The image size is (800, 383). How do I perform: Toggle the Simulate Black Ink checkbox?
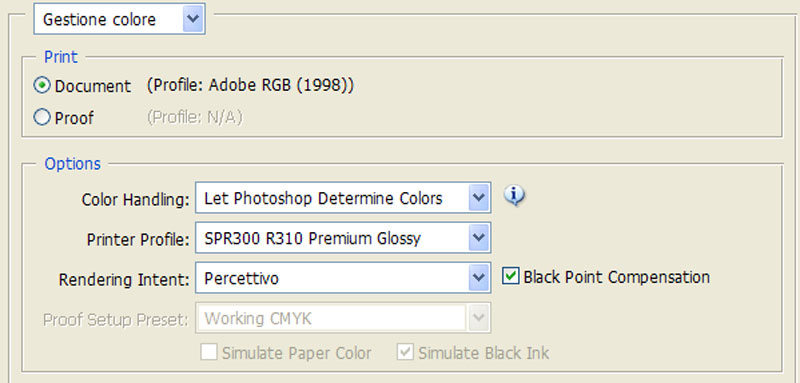tap(405, 352)
